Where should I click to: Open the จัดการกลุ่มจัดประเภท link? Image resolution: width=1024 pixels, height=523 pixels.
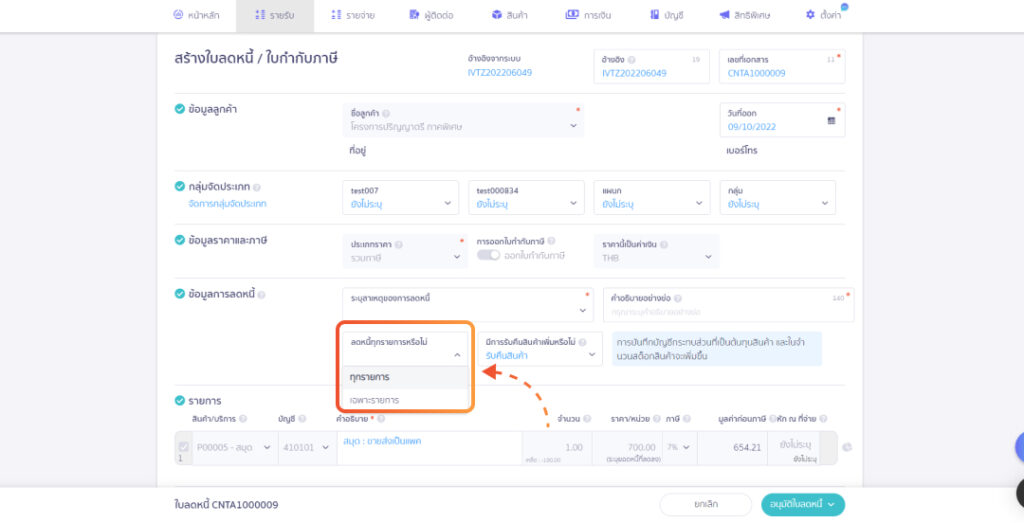click(x=227, y=204)
